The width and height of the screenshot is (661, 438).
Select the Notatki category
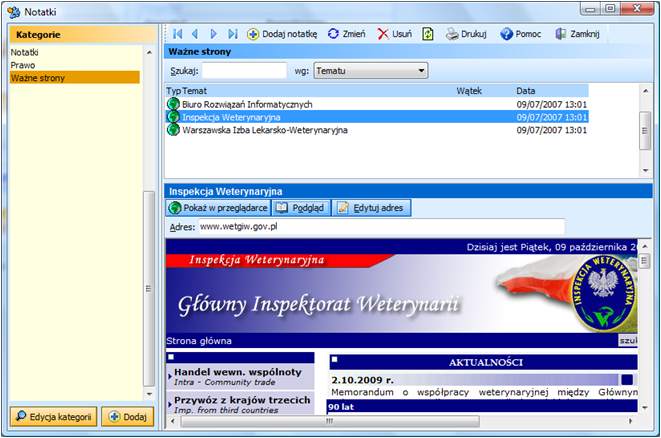[24, 52]
